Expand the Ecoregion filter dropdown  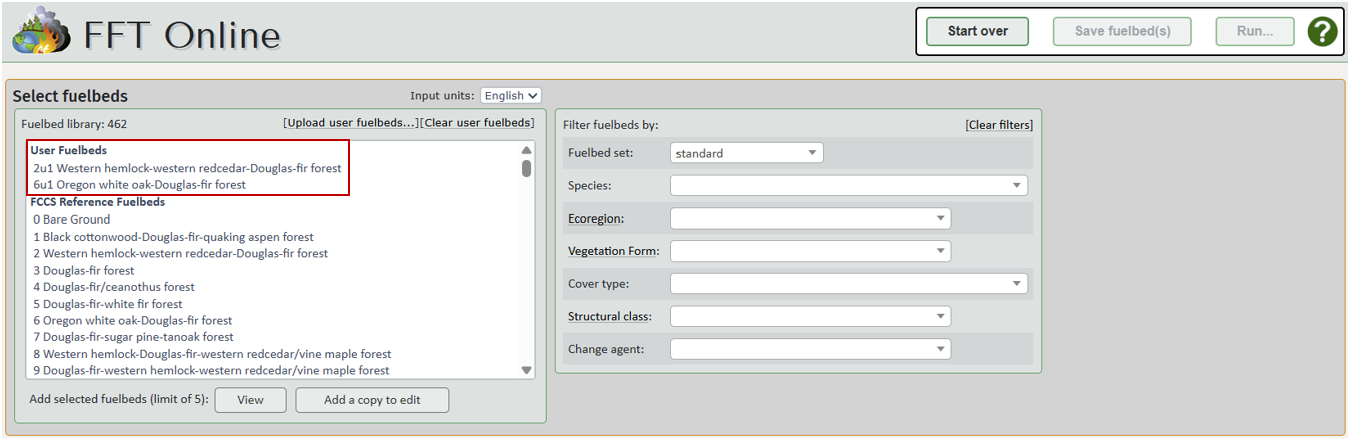pyautogui.click(x=810, y=218)
